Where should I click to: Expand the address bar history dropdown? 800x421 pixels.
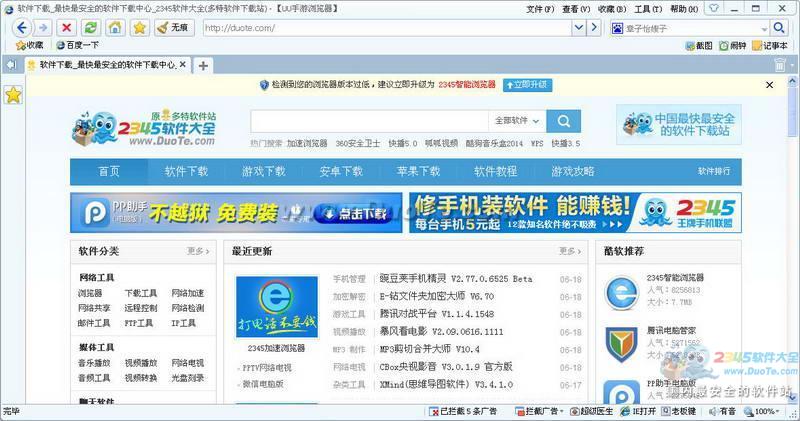[579, 28]
